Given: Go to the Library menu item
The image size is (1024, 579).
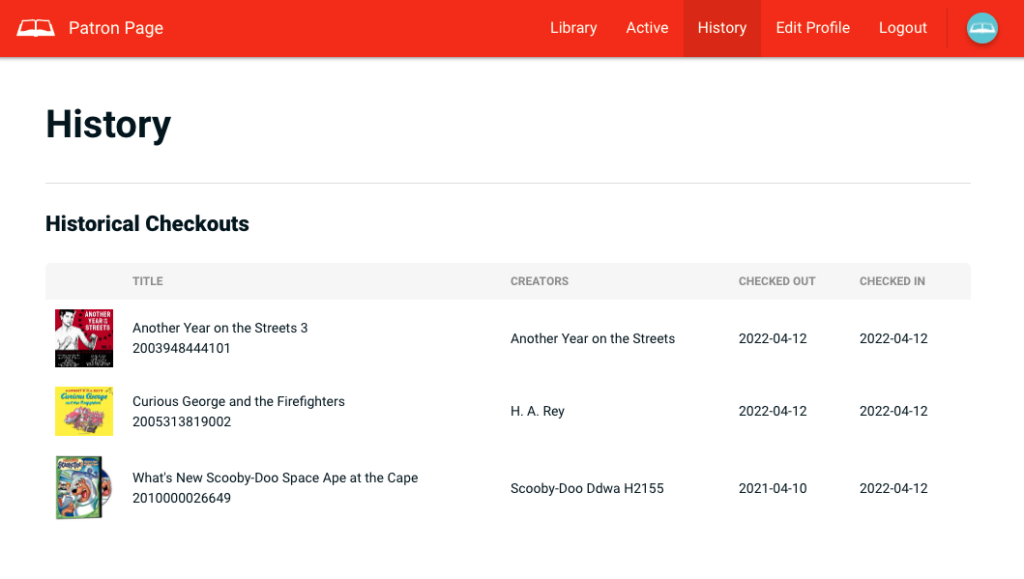Looking at the screenshot, I should point(573,28).
